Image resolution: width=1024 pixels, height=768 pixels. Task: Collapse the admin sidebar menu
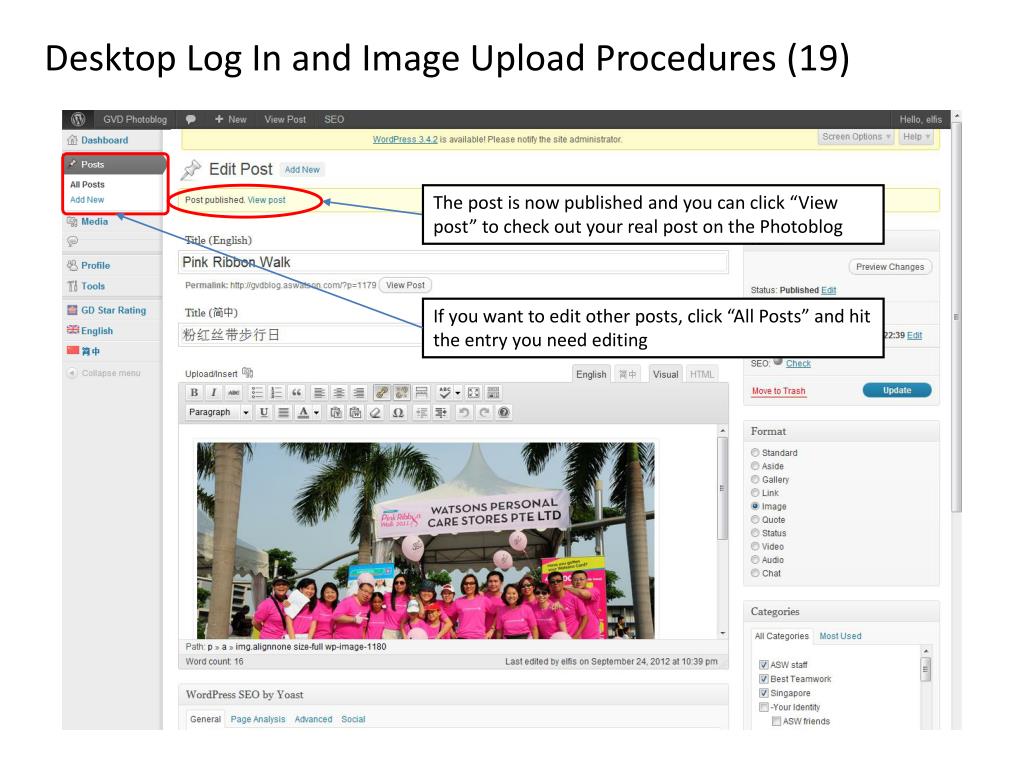(104, 373)
